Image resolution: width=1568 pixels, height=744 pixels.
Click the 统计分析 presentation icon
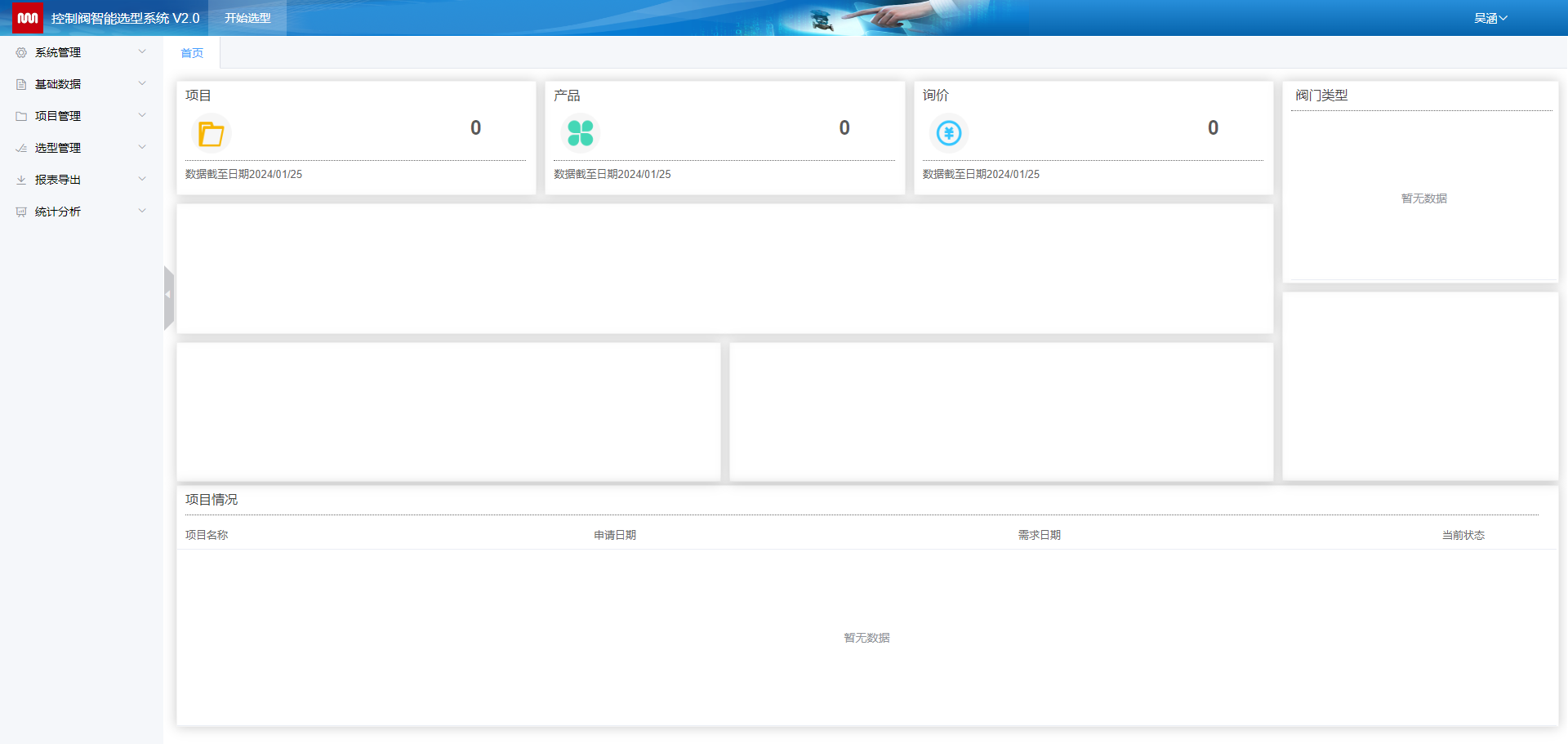[x=21, y=212]
